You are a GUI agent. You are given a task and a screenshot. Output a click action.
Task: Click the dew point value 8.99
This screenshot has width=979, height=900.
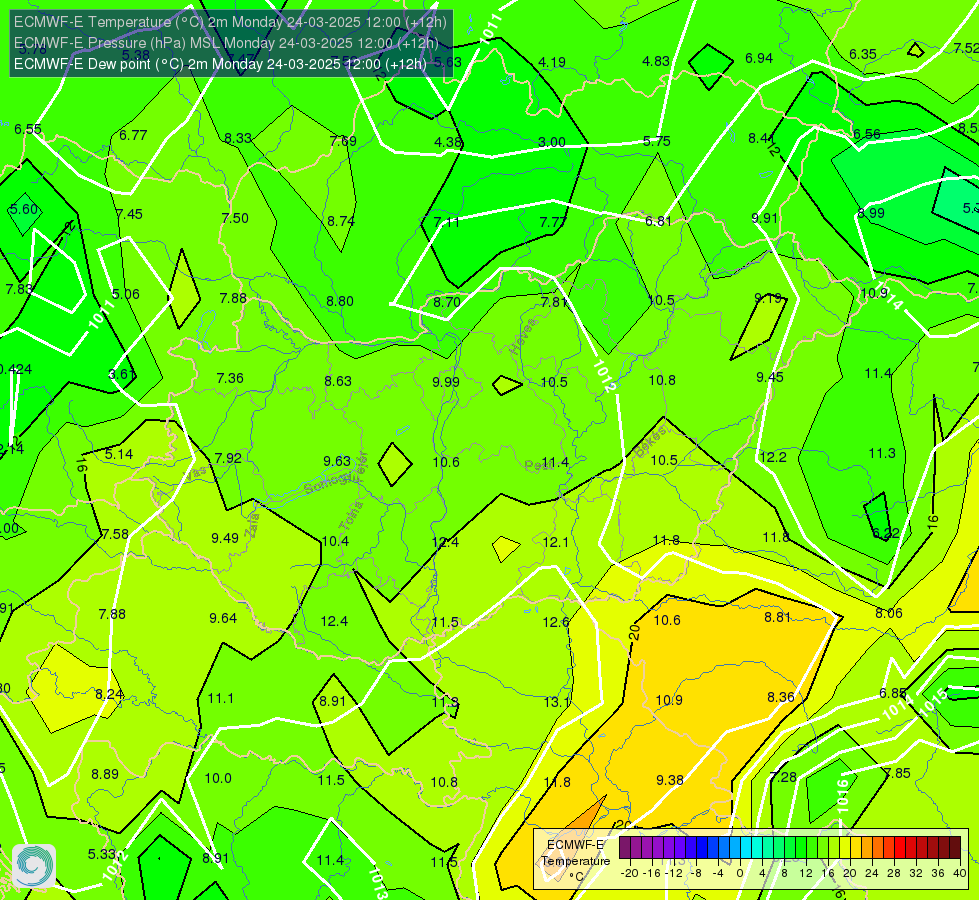[871, 213]
